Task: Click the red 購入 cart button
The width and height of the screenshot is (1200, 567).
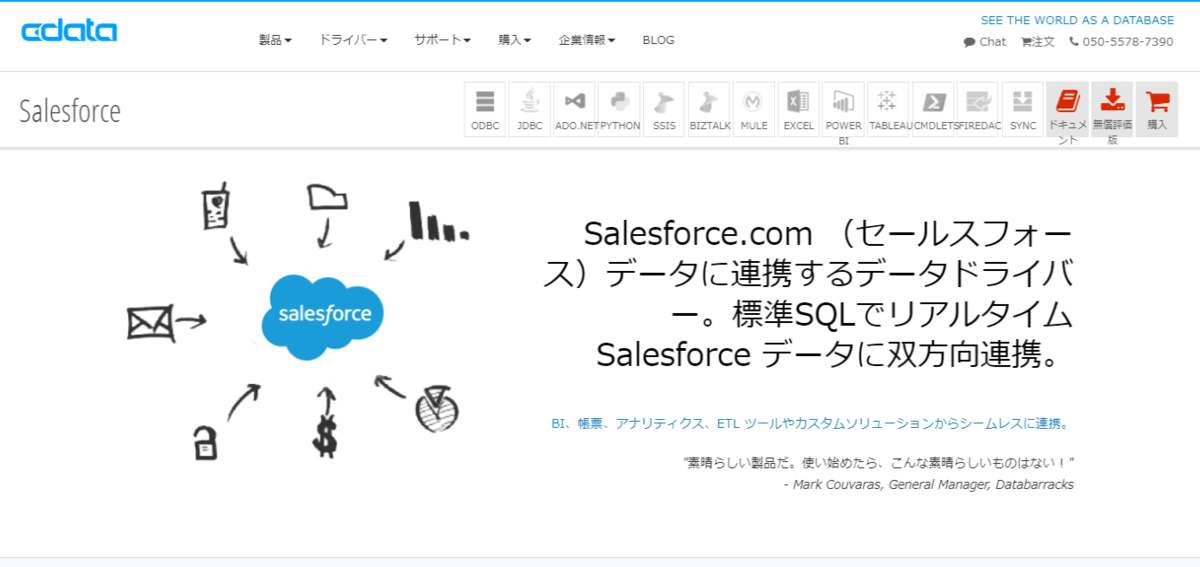Action: coord(1157,109)
